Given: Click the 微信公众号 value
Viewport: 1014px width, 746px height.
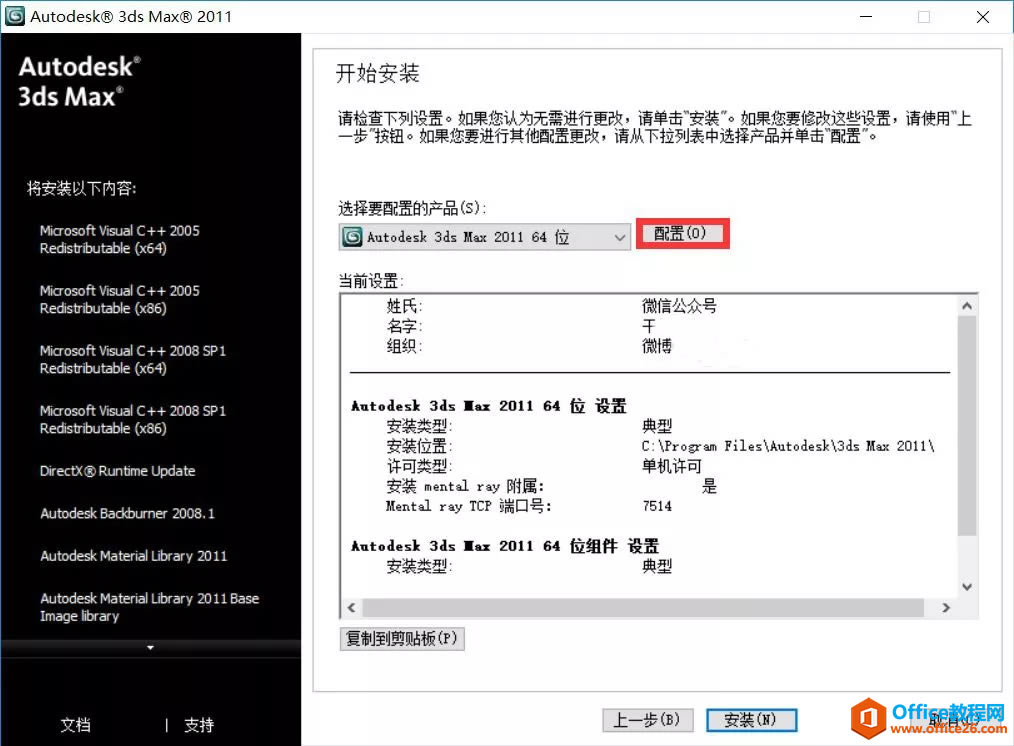Looking at the screenshot, I should pos(679,306).
